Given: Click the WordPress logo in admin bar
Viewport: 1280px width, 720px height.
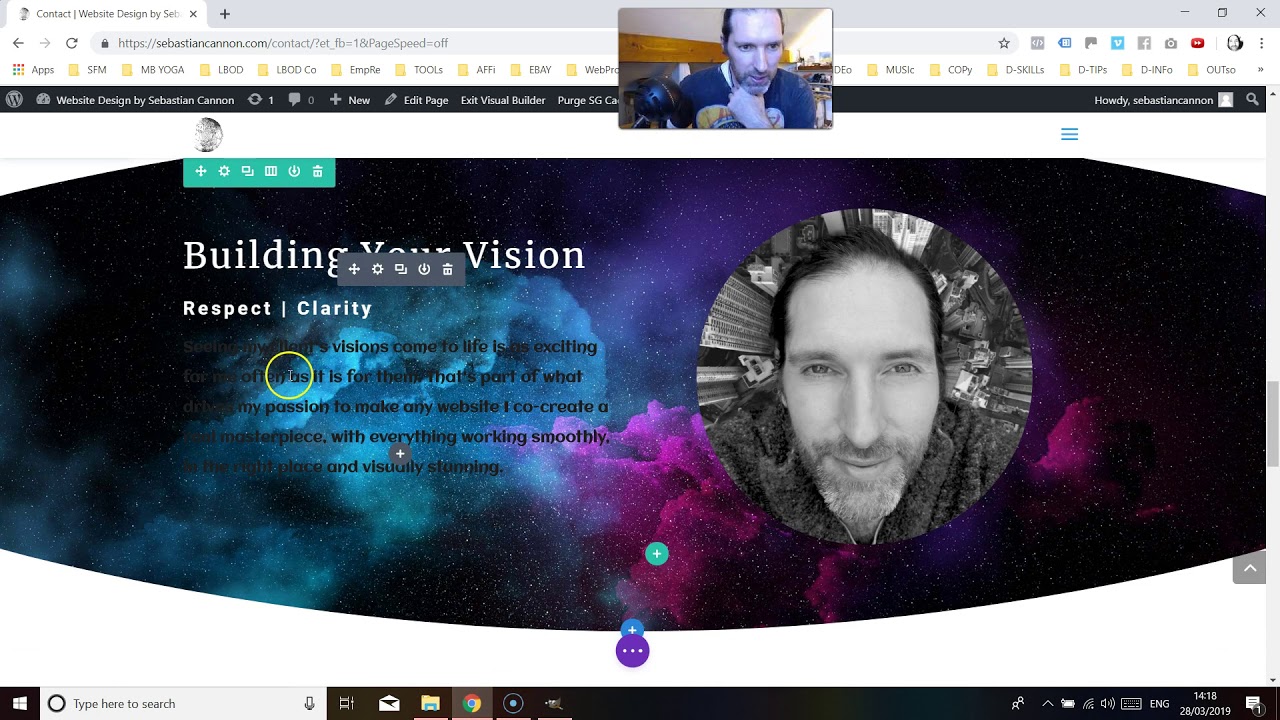Looking at the screenshot, I should [x=14, y=100].
